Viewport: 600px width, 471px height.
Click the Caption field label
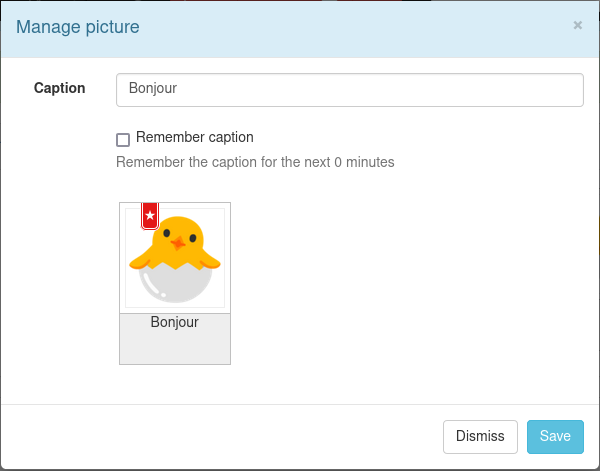click(60, 88)
